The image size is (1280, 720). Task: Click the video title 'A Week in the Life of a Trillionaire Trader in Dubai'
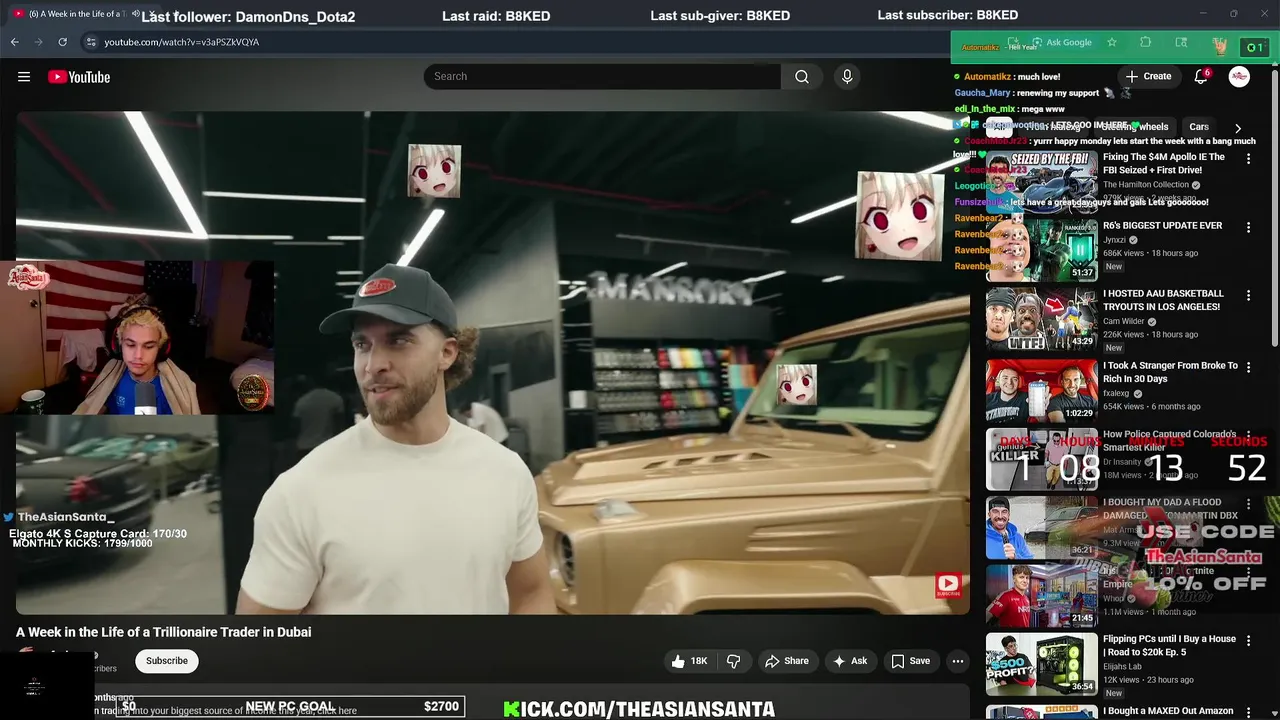(x=163, y=632)
